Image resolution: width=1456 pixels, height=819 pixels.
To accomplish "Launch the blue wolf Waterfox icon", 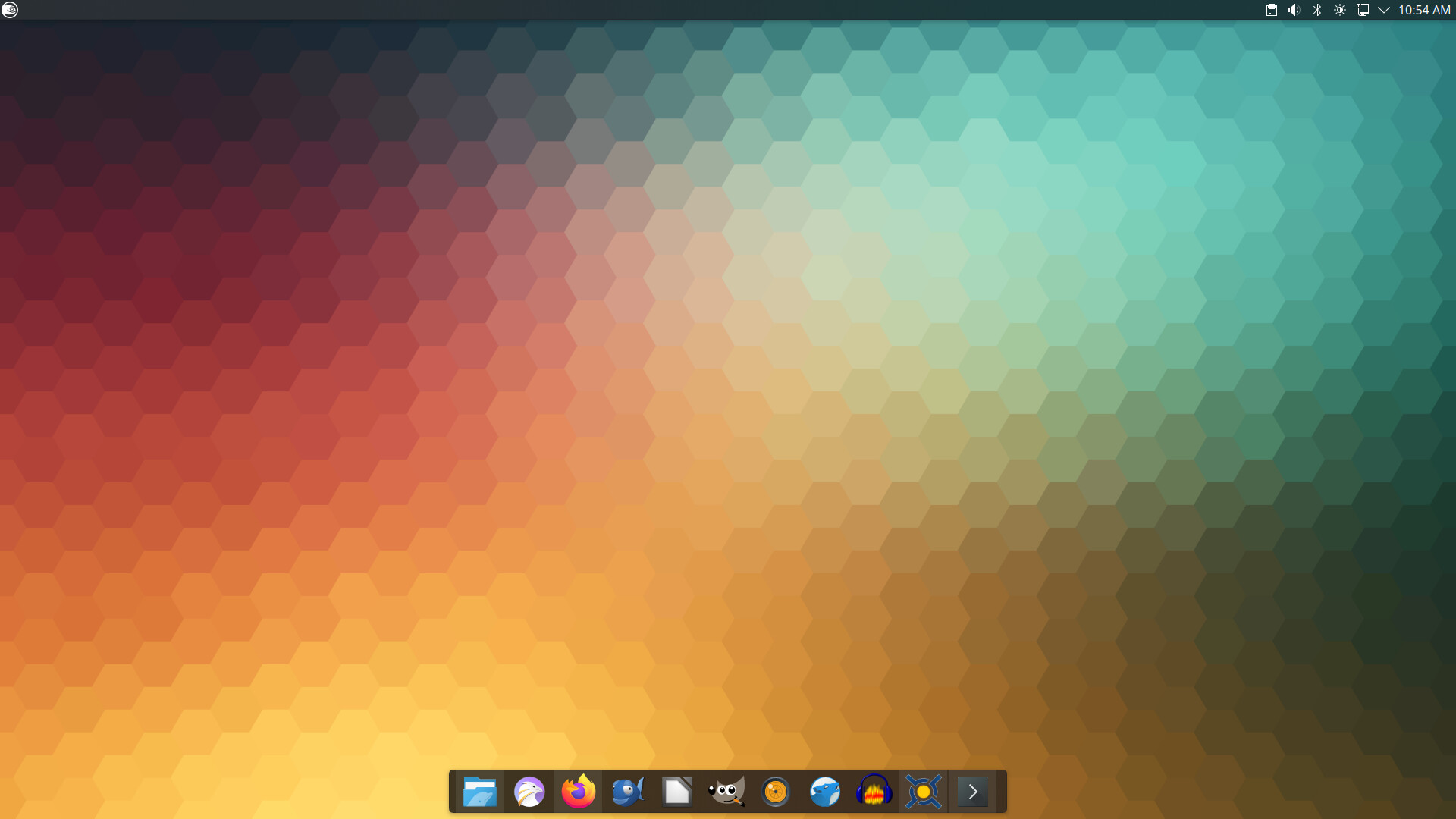I will click(x=824, y=792).
